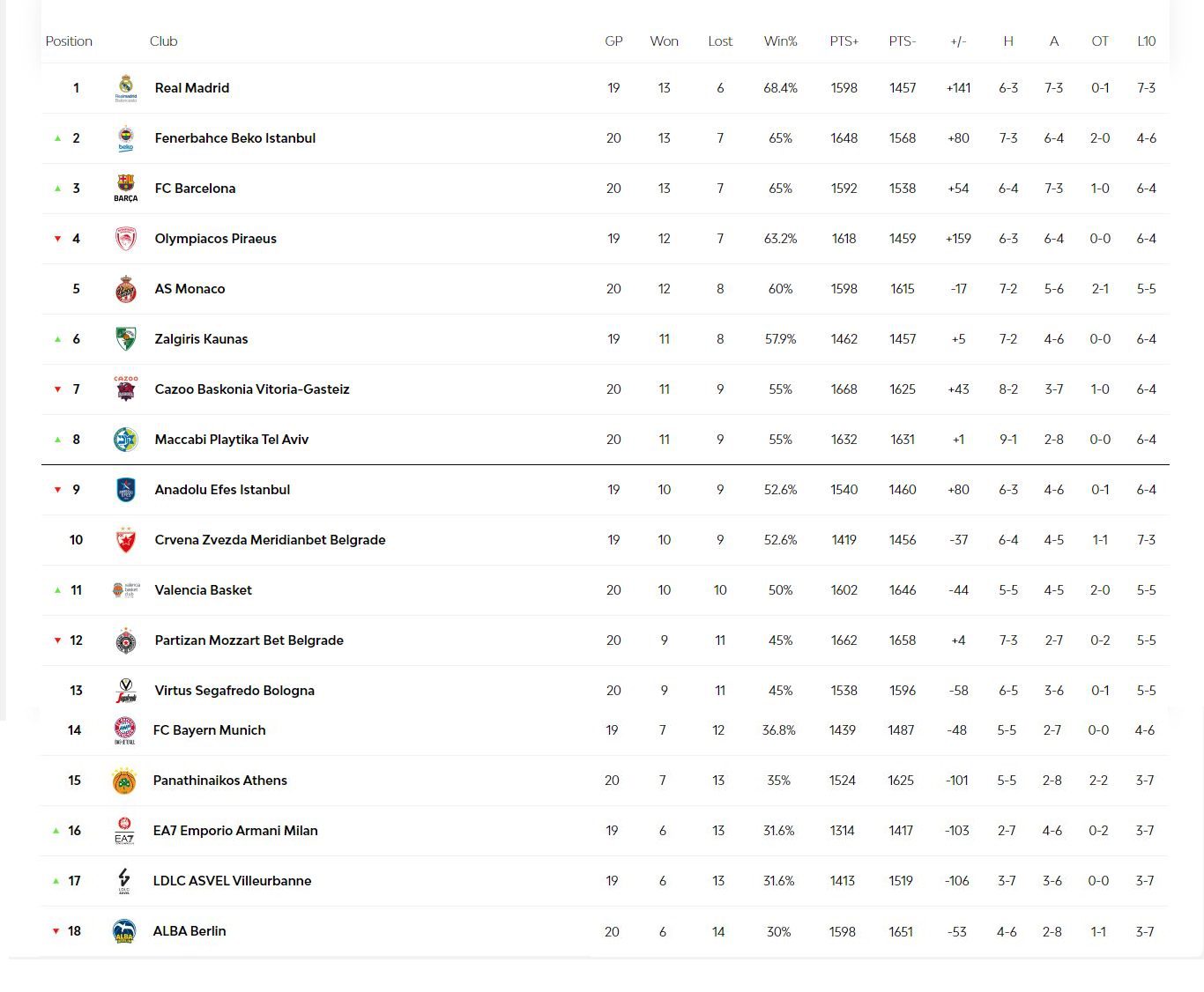Sort standings by Won column header
Image resolution: width=1204 pixels, height=992 pixels.
(x=664, y=41)
